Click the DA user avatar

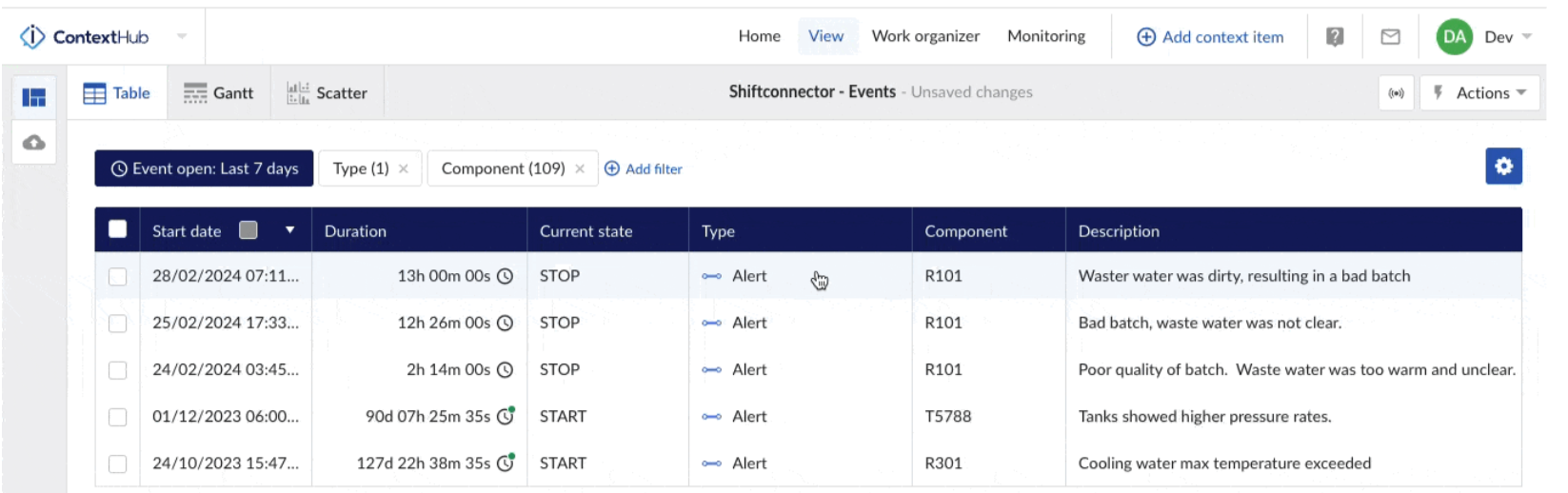(x=1454, y=37)
